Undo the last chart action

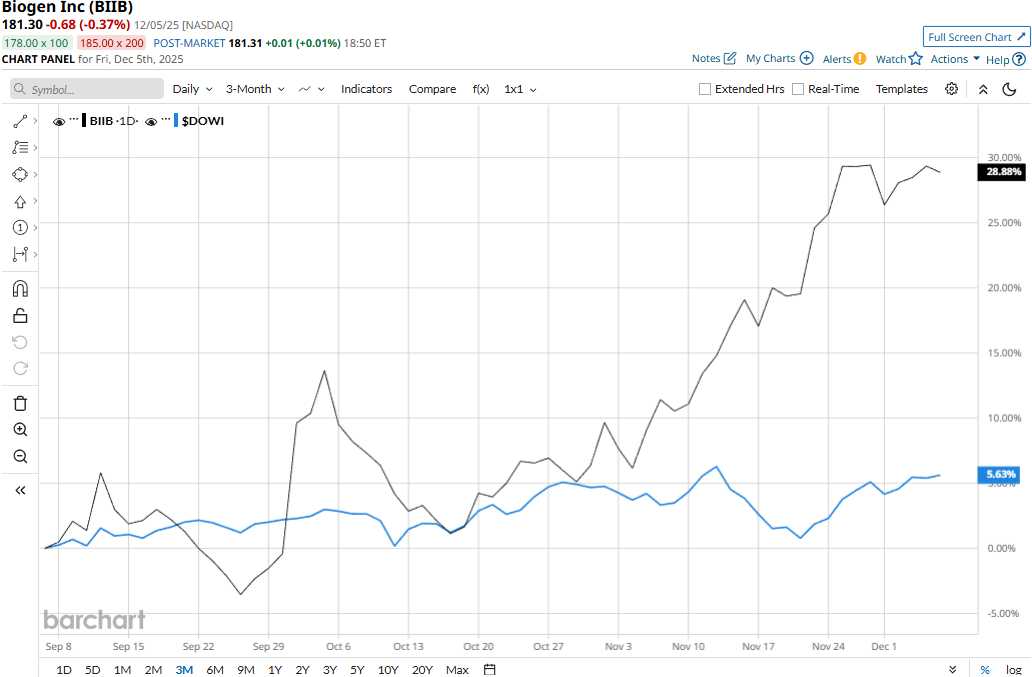(x=20, y=342)
